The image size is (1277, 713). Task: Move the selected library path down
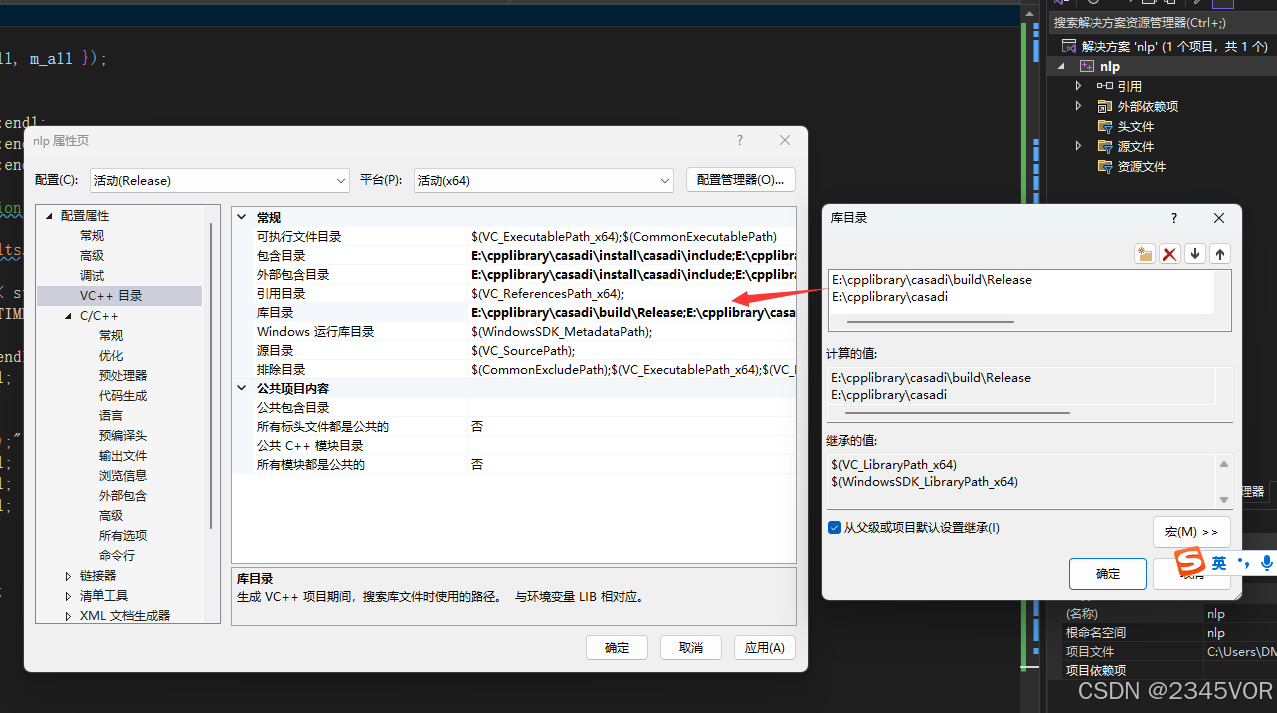1194,253
